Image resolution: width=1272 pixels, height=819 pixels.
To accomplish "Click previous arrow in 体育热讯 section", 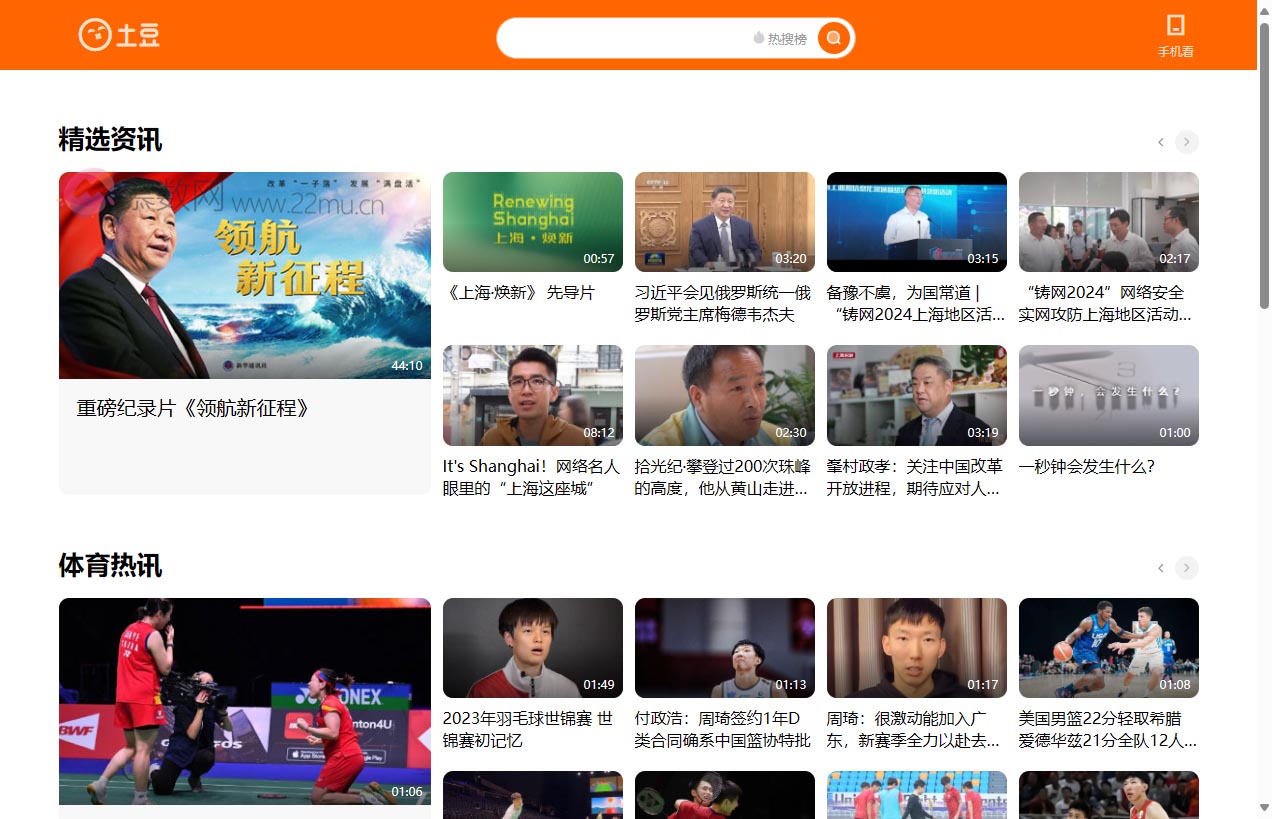I will pyautogui.click(x=1161, y=568).
